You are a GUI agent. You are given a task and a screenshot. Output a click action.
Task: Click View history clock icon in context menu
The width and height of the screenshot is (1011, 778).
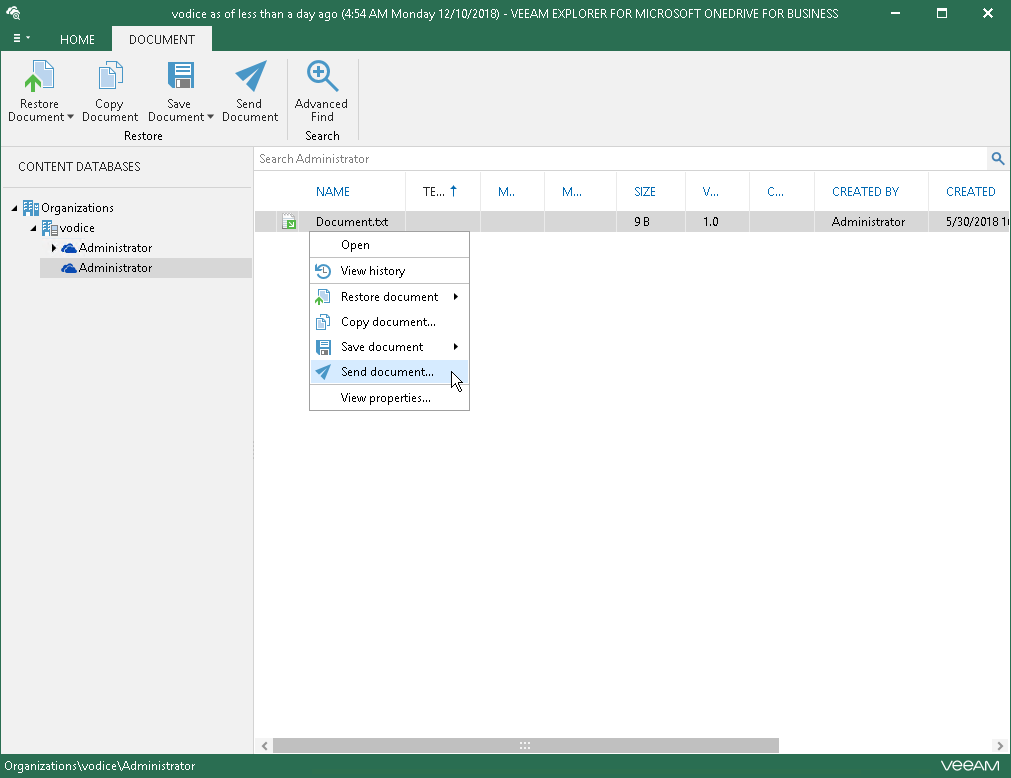(323, 271)
